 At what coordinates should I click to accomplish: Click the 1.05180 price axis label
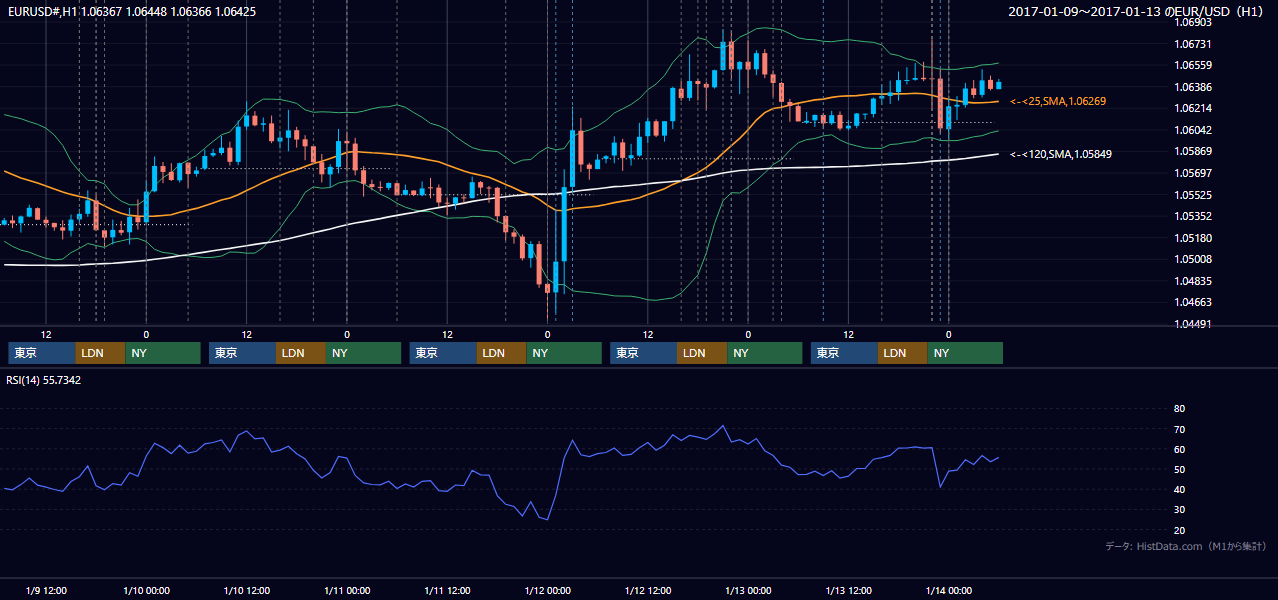[x=1192, y=238]
